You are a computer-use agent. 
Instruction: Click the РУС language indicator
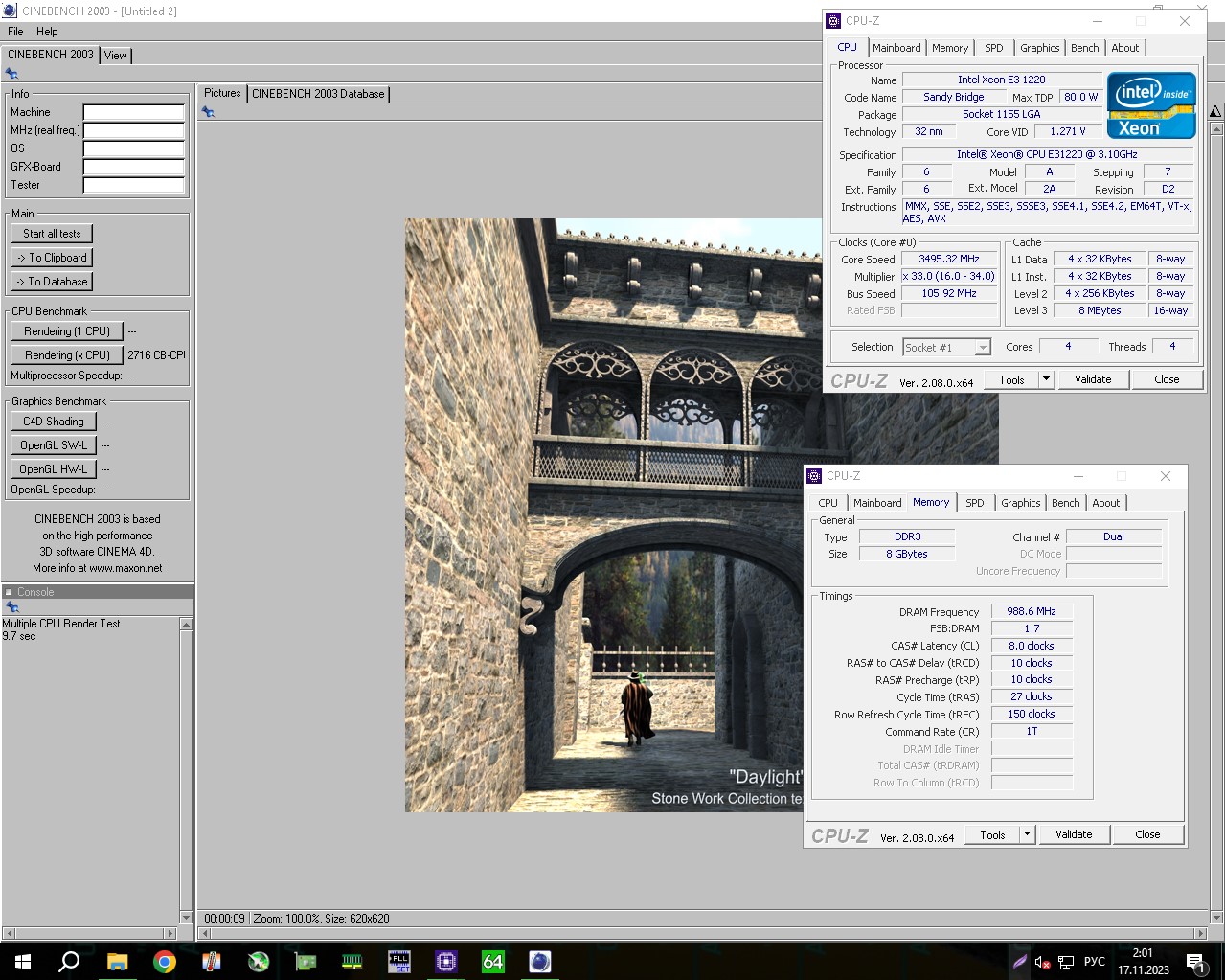1094,962
